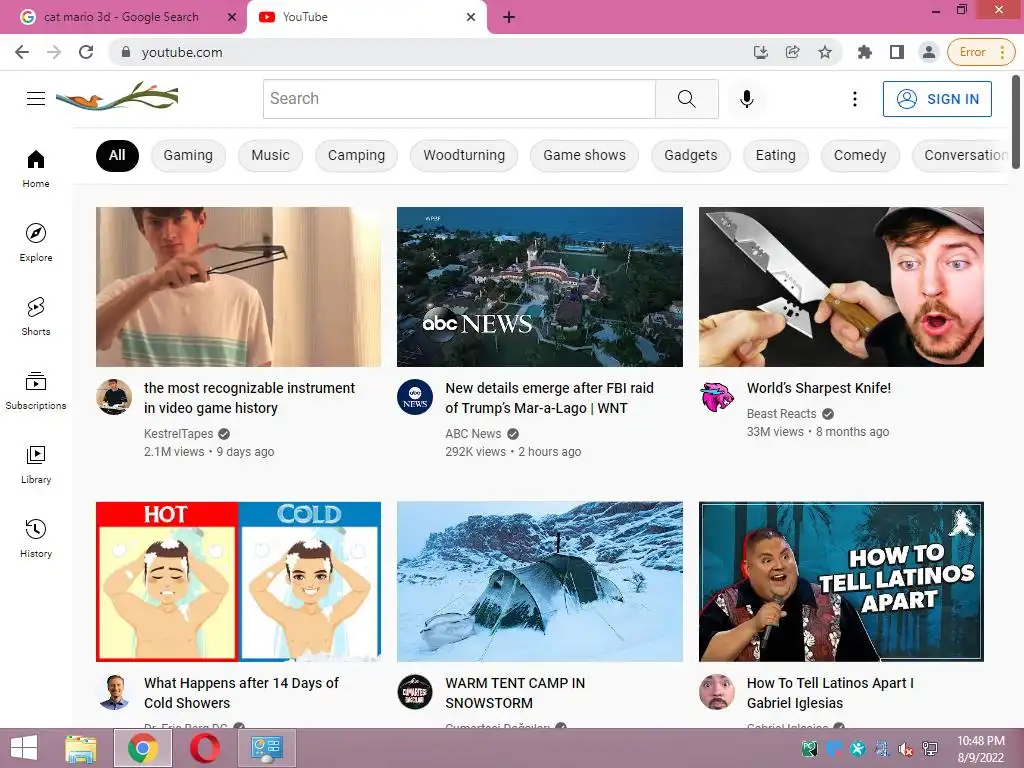Image resolution: width=1024 pixels, height=768 pixels.
Task: Open Shorts in sidebar
Action: point(36,316)
